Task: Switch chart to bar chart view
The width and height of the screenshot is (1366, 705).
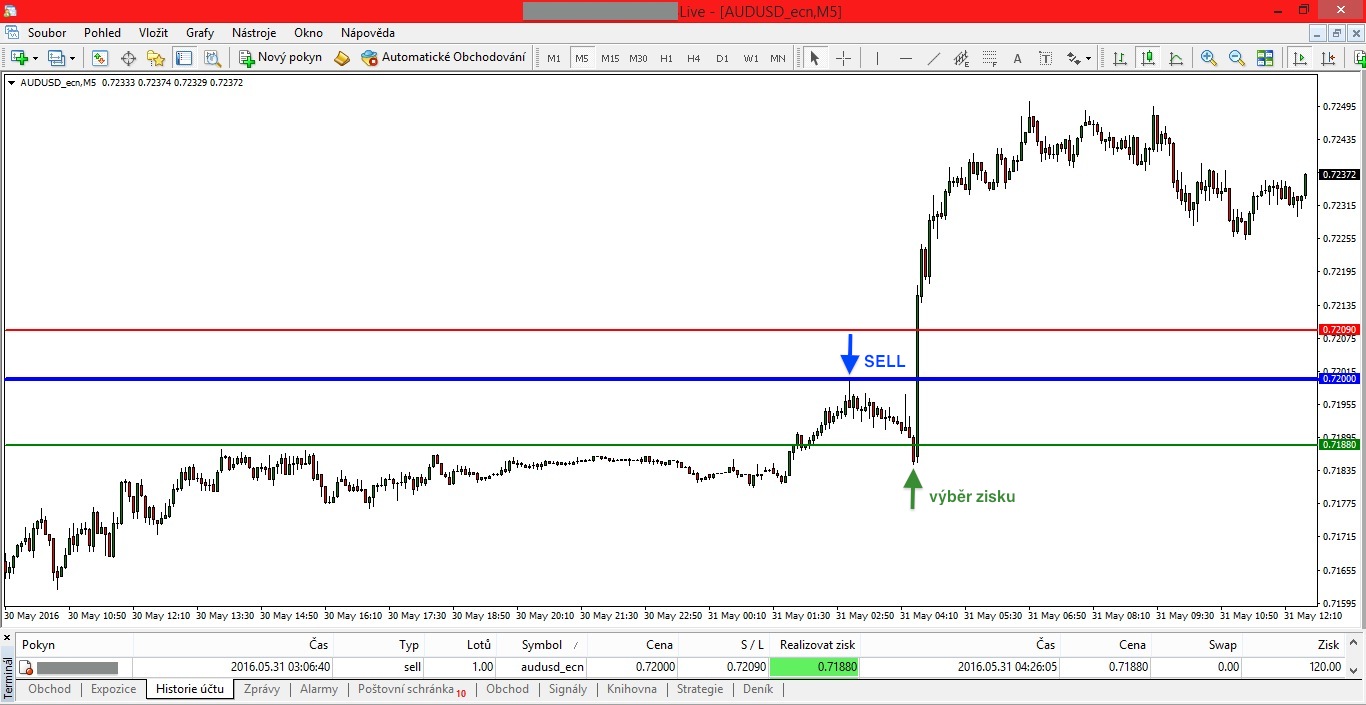Action: point(1119,58)
